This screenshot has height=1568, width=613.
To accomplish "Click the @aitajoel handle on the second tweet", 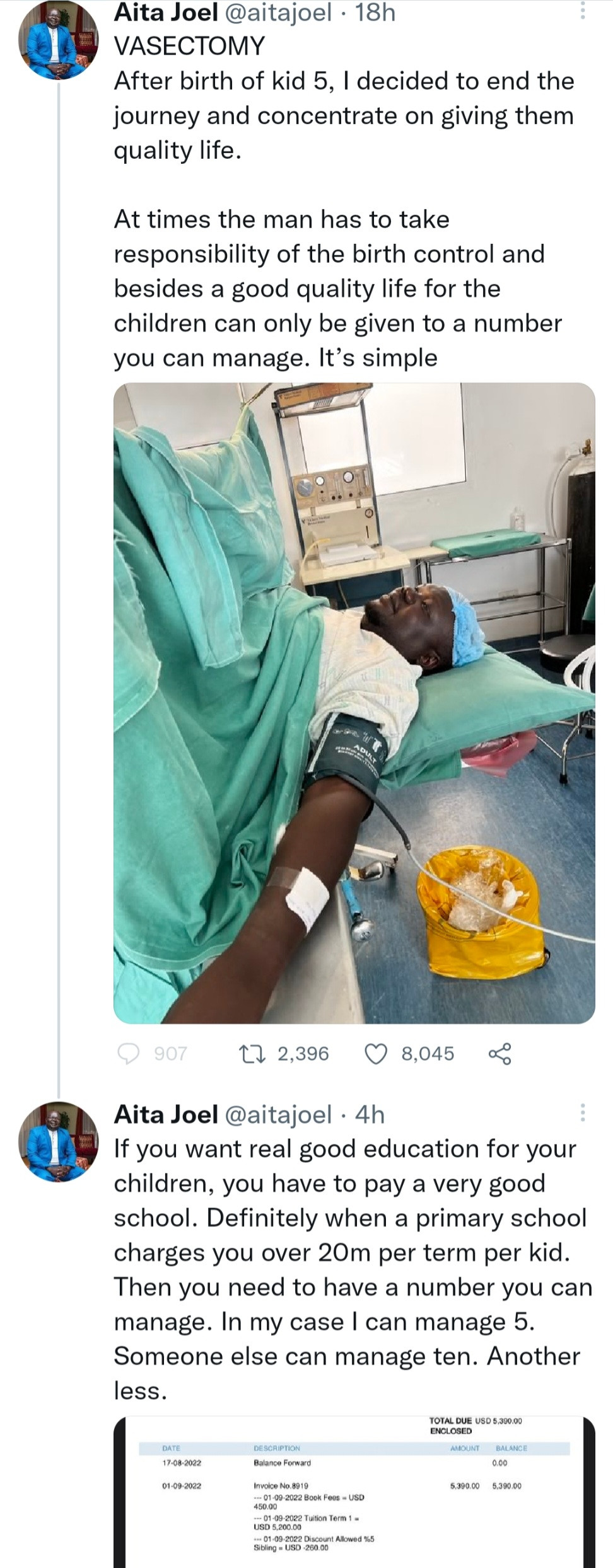I will coord(278,1115).
